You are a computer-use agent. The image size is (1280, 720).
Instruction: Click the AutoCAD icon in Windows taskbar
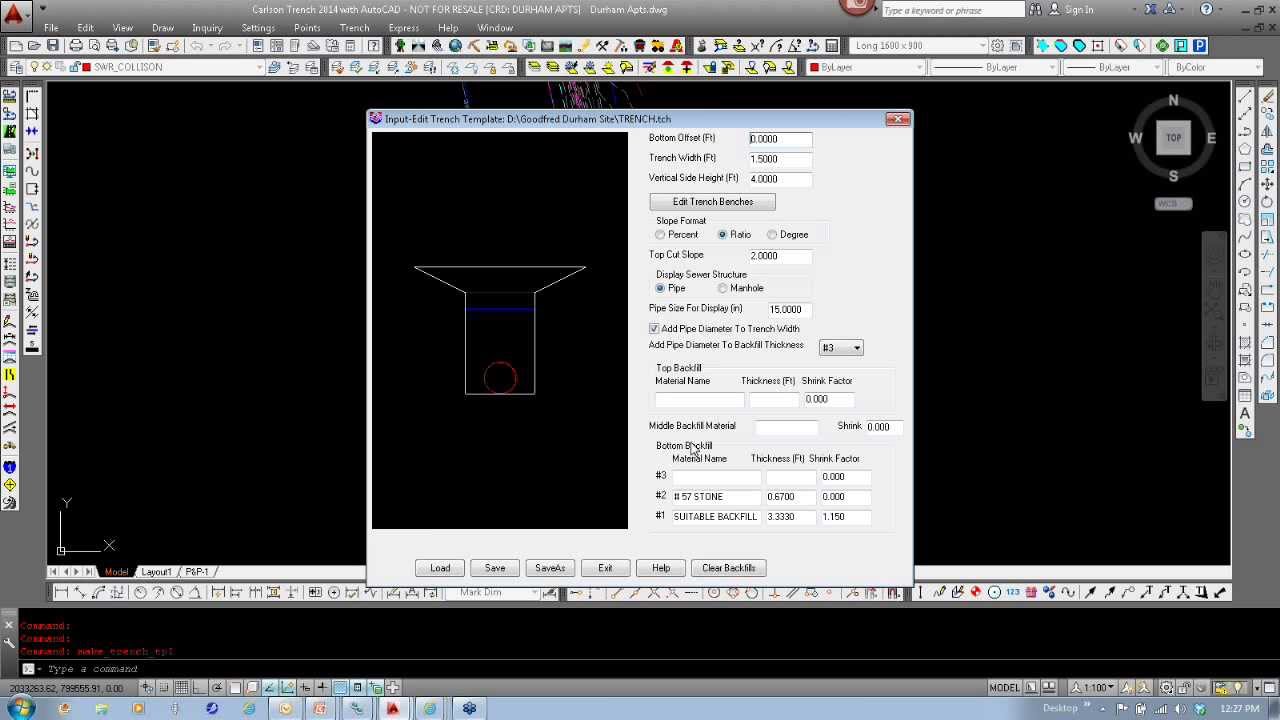[x=393, y=709]
